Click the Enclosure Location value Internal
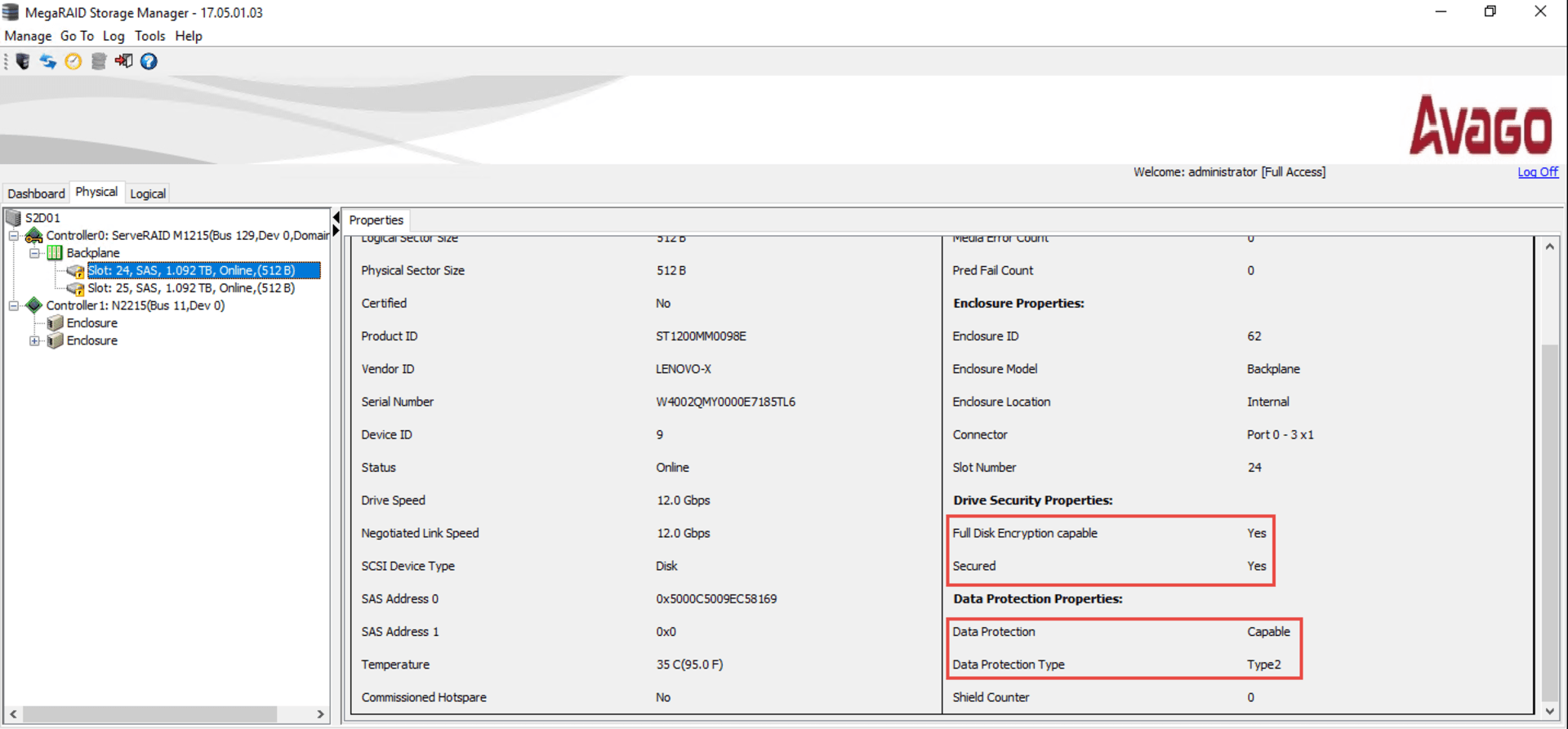Image resolution: width=1568 pixels, height=729 pixels. point(1267,402)
